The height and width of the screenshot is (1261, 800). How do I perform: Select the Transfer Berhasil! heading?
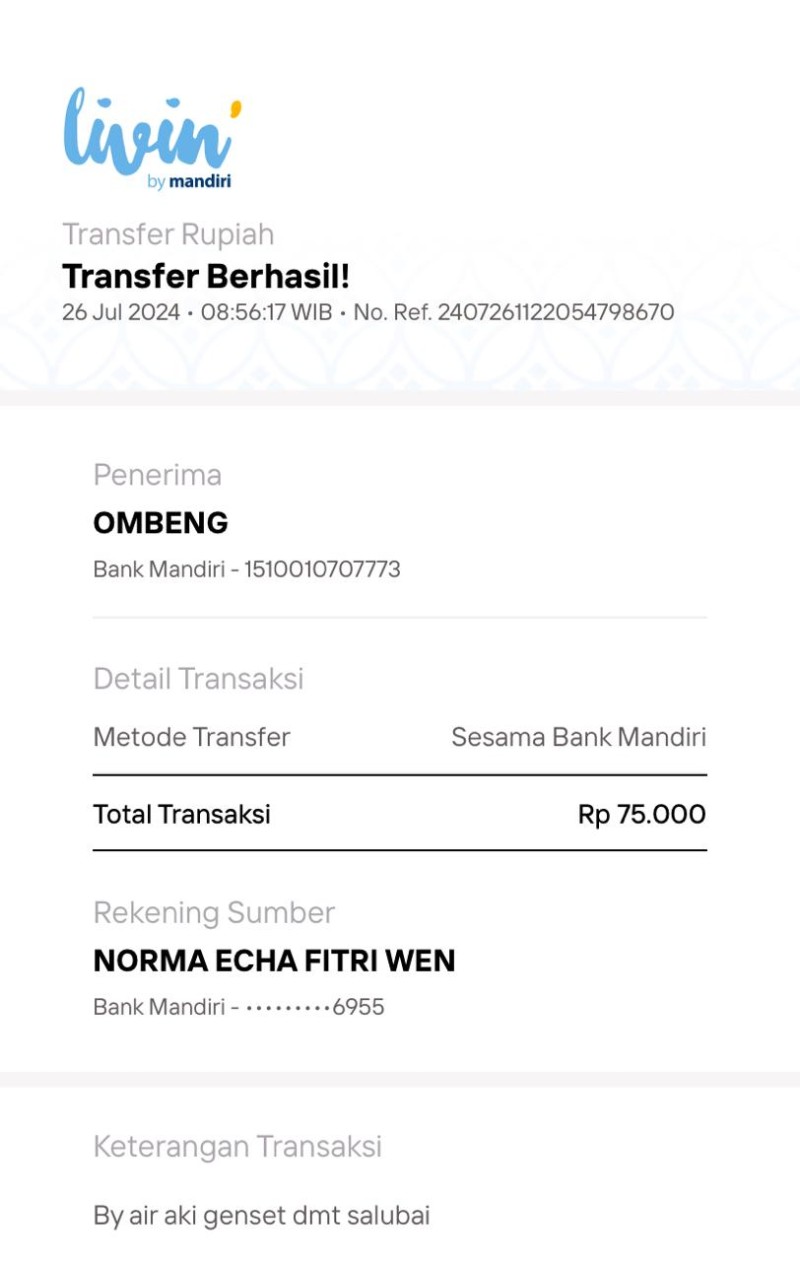click(x=206, y=276)
